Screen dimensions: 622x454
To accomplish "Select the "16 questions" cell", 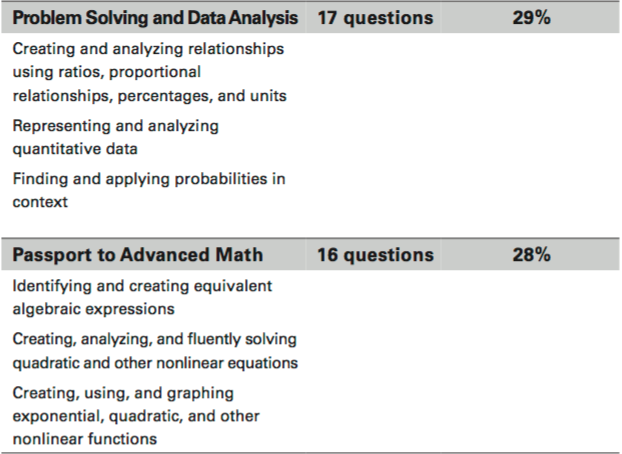I will click(375, 255).
